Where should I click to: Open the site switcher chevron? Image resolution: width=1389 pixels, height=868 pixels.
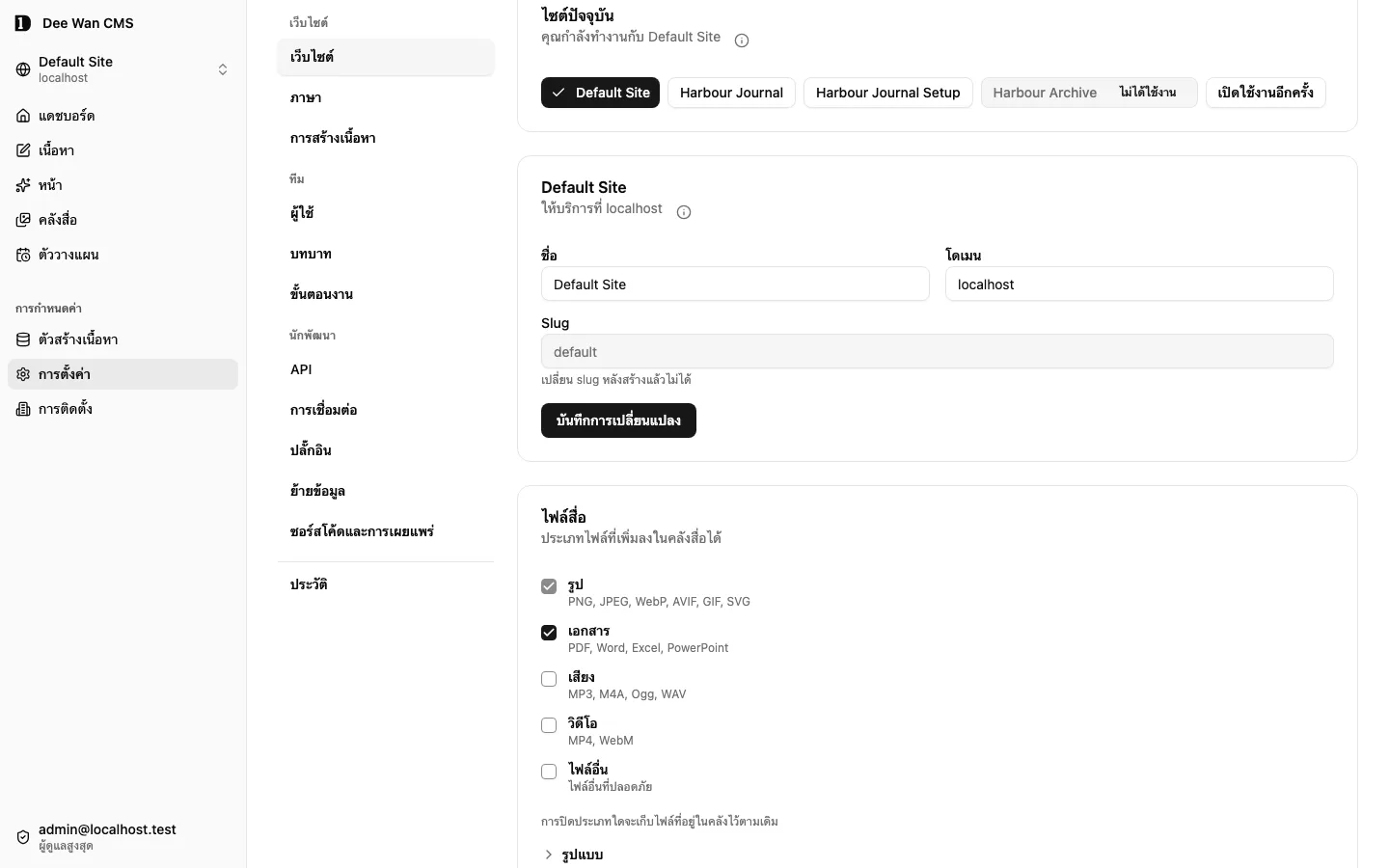(x=223, y=69)
